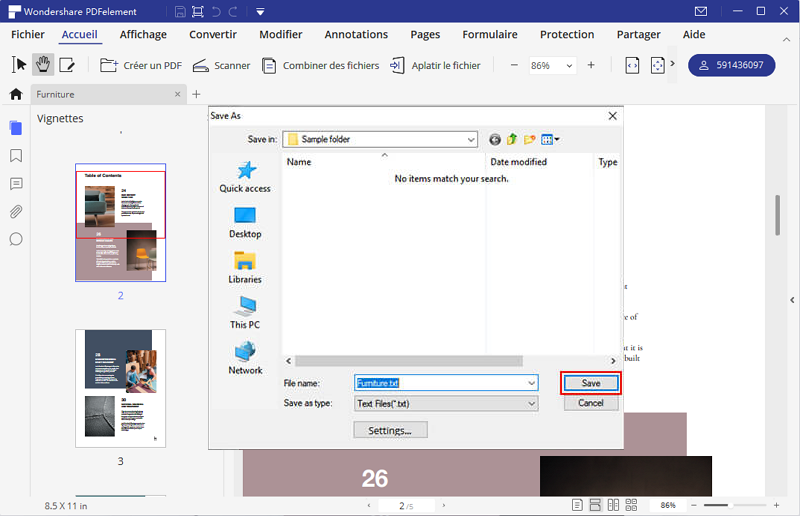Open the thumbnails panel icon

(16, 128)
